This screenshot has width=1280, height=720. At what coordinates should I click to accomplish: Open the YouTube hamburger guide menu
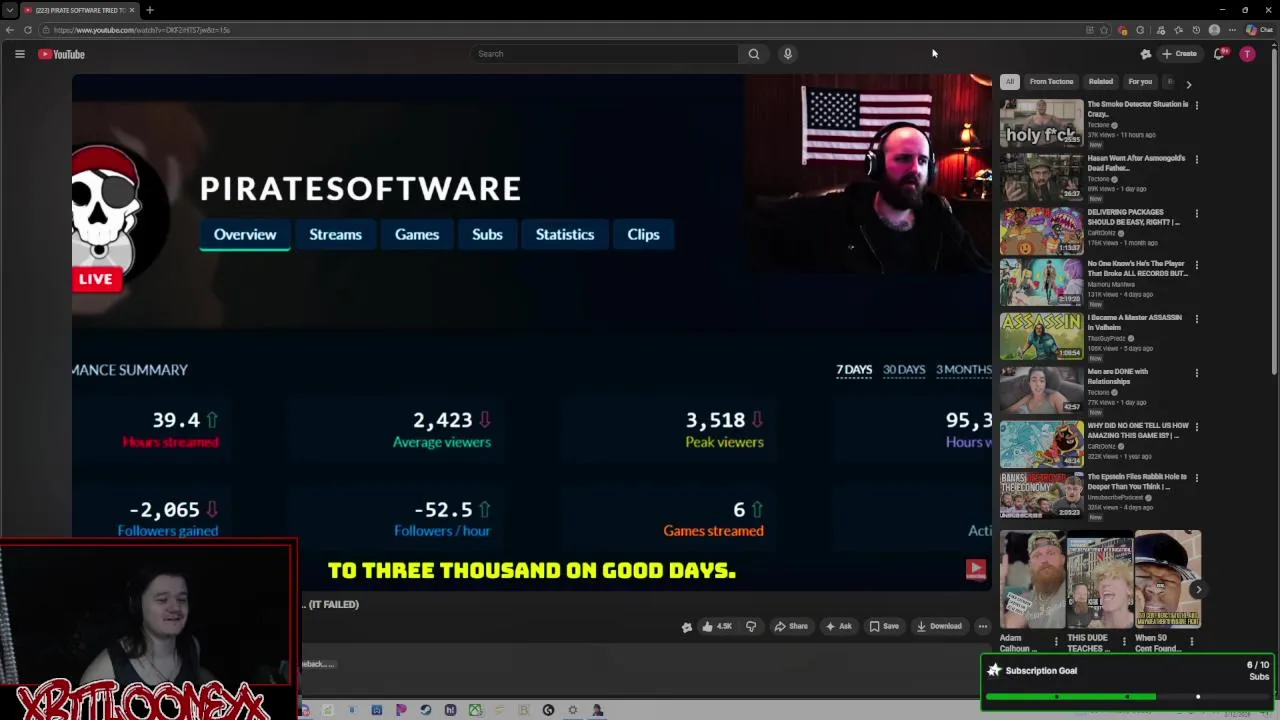(x=19, y=54)
